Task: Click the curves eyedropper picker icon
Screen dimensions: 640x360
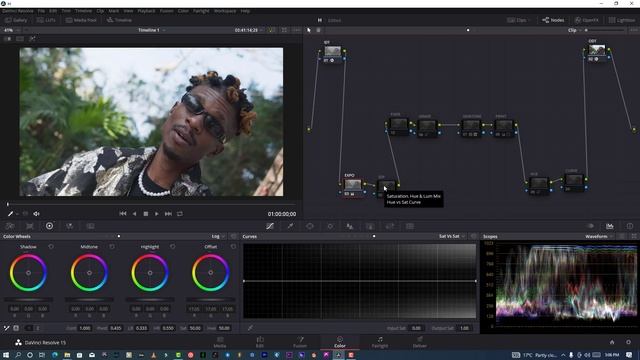Action: (x=250, y=328)
